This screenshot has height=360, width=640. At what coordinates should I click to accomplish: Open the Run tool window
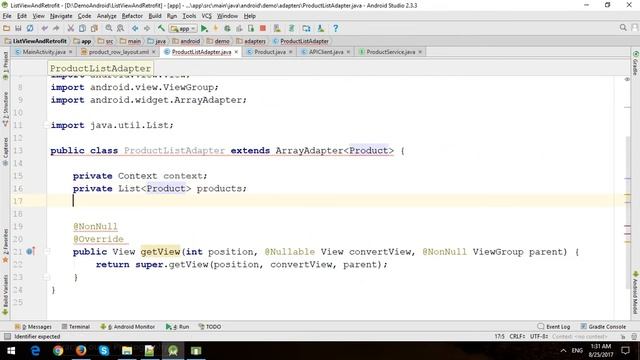coord(178,327)
